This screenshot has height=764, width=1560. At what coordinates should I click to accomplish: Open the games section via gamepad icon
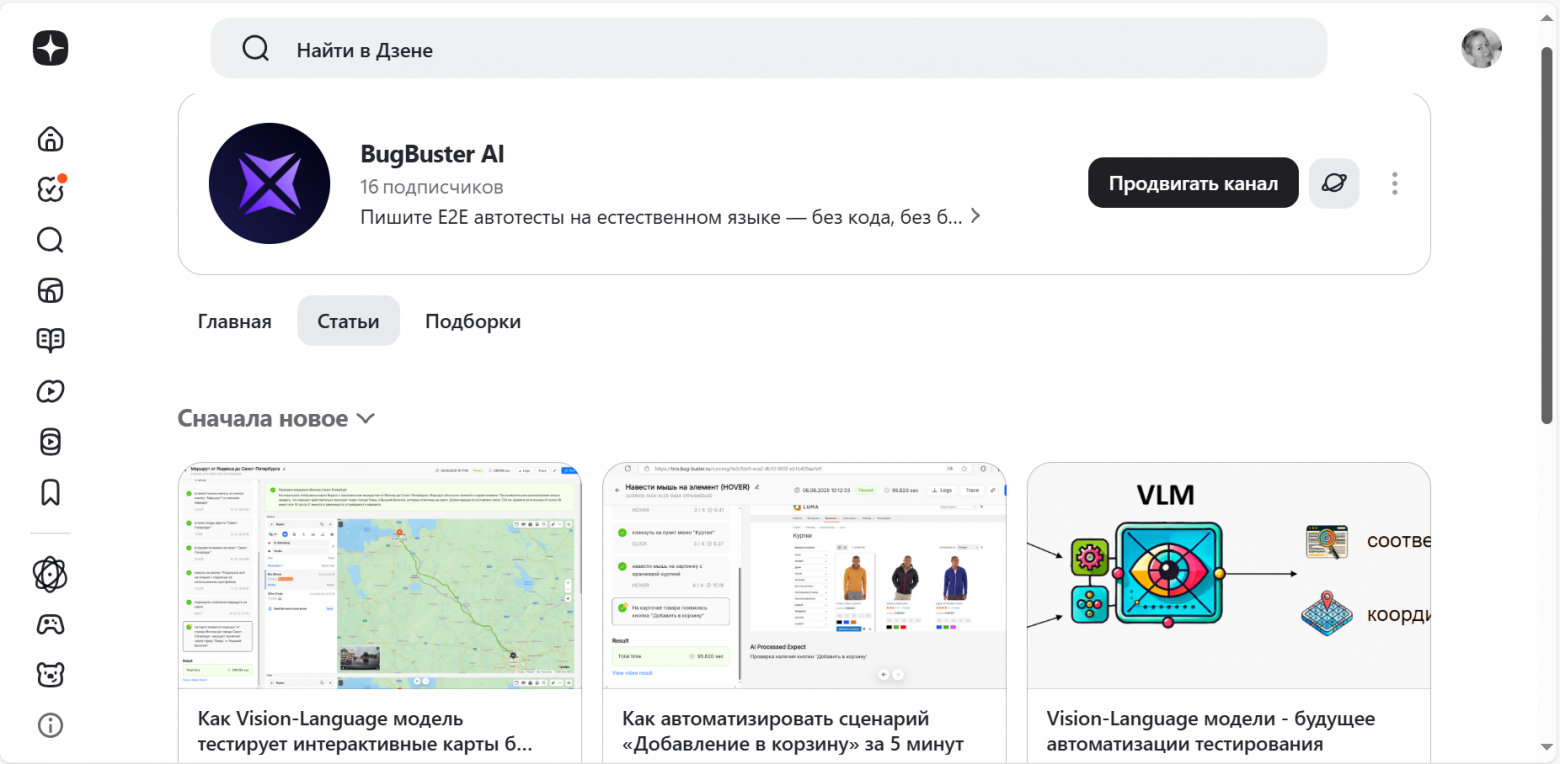pos(49,624)
